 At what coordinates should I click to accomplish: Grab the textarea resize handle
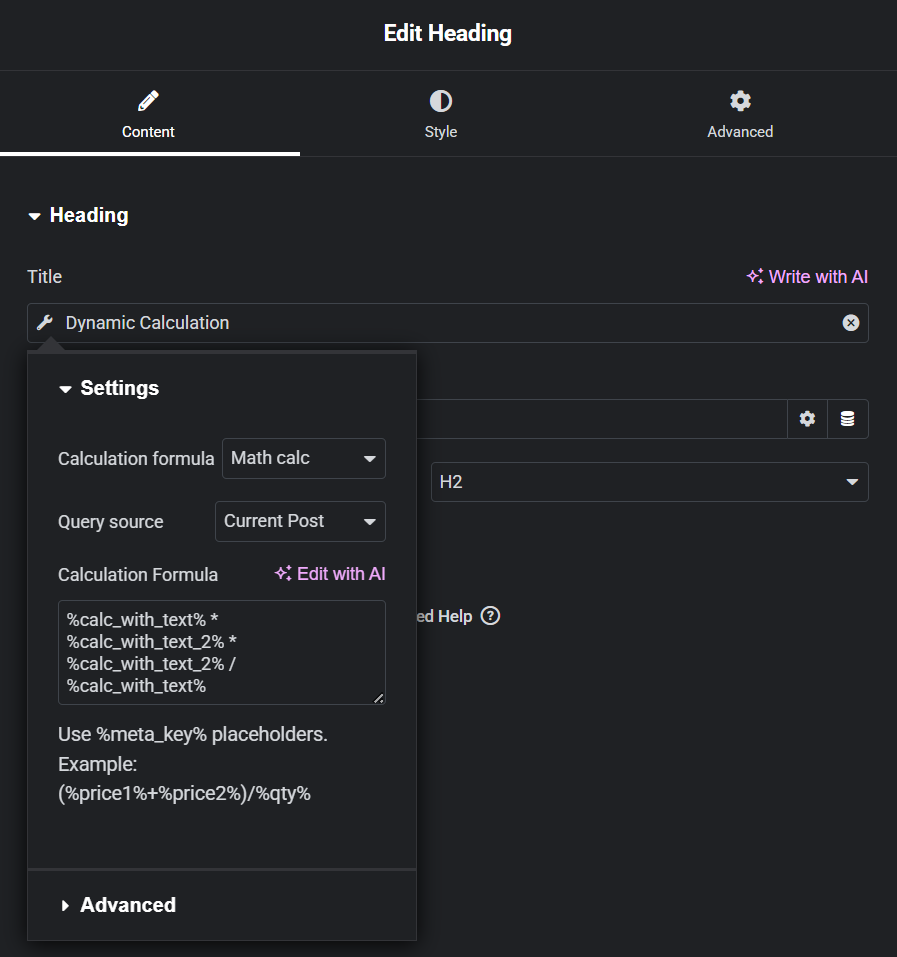pos(378,698)
